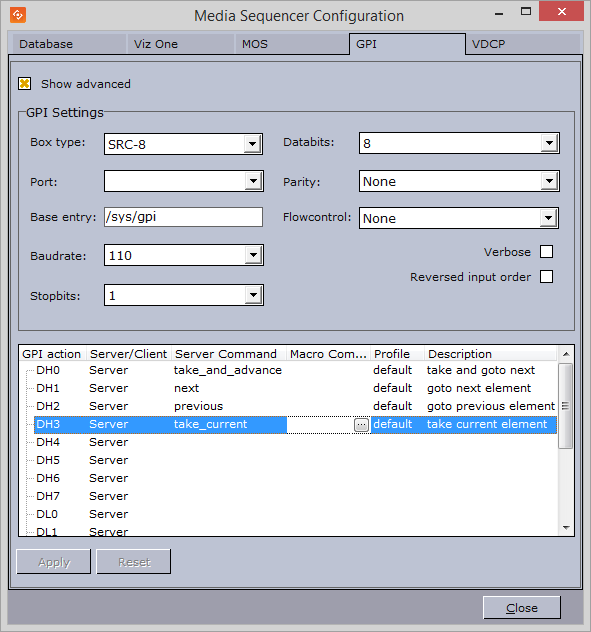Open the Parity dropdown

(549, 181)
